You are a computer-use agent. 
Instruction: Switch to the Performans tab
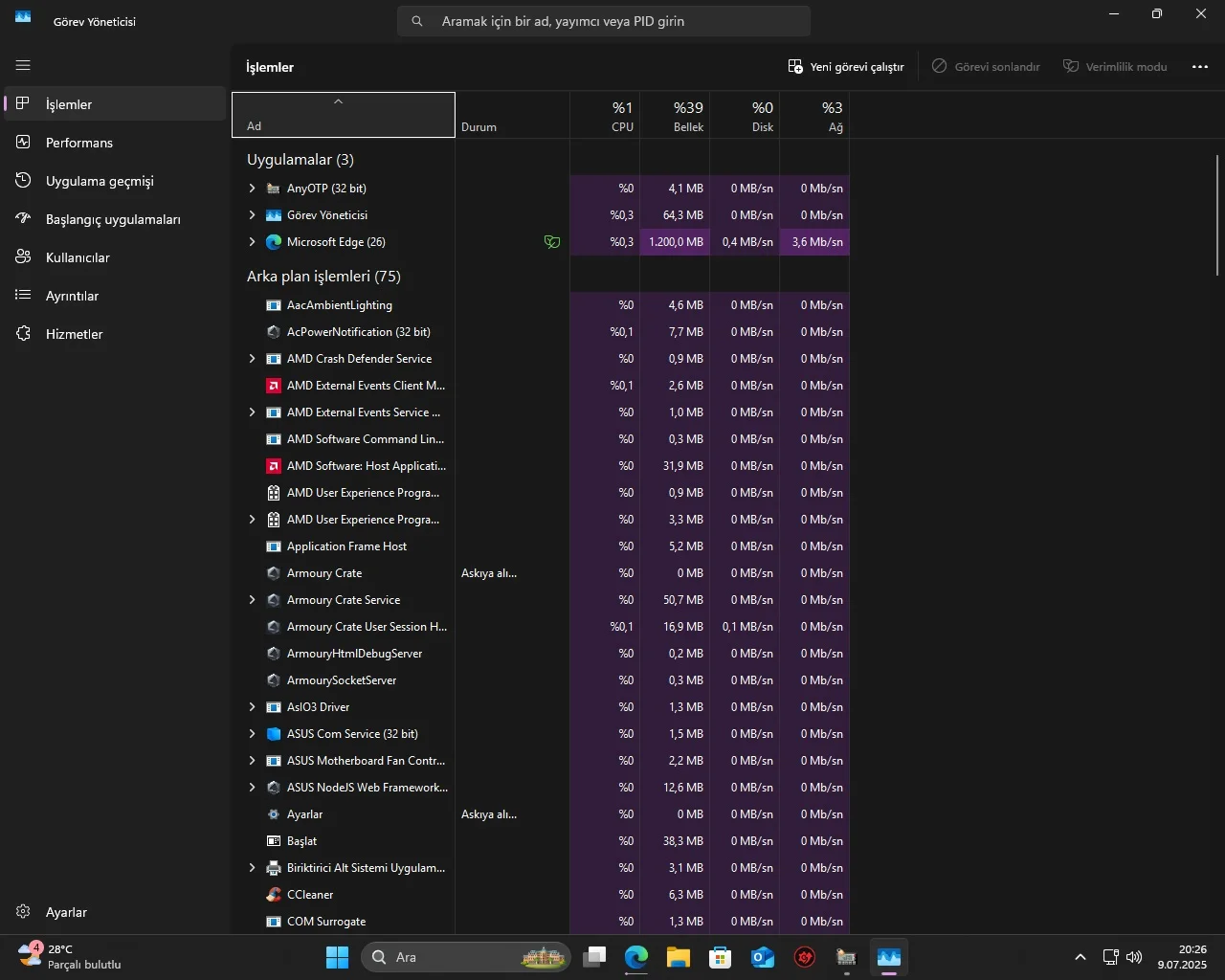tap(79, 143)
